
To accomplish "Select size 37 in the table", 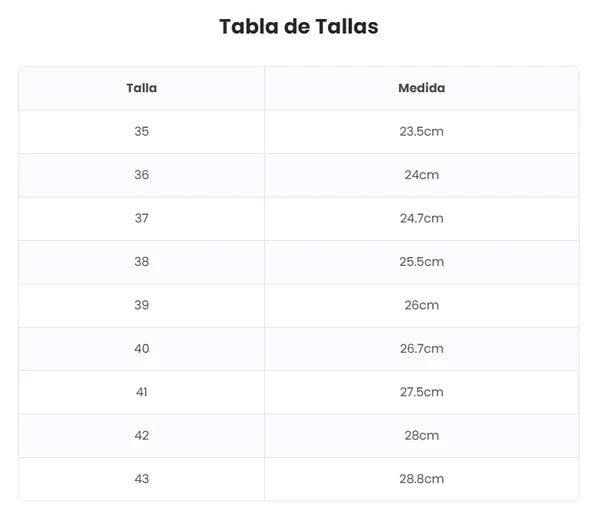I will coord(141,218).
